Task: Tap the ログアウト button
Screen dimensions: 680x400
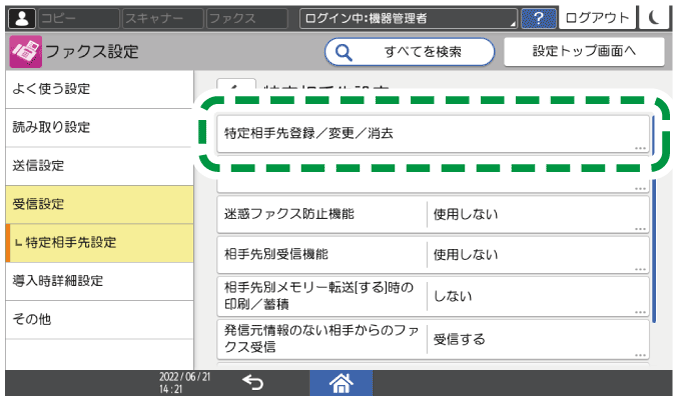Action: 597,17
